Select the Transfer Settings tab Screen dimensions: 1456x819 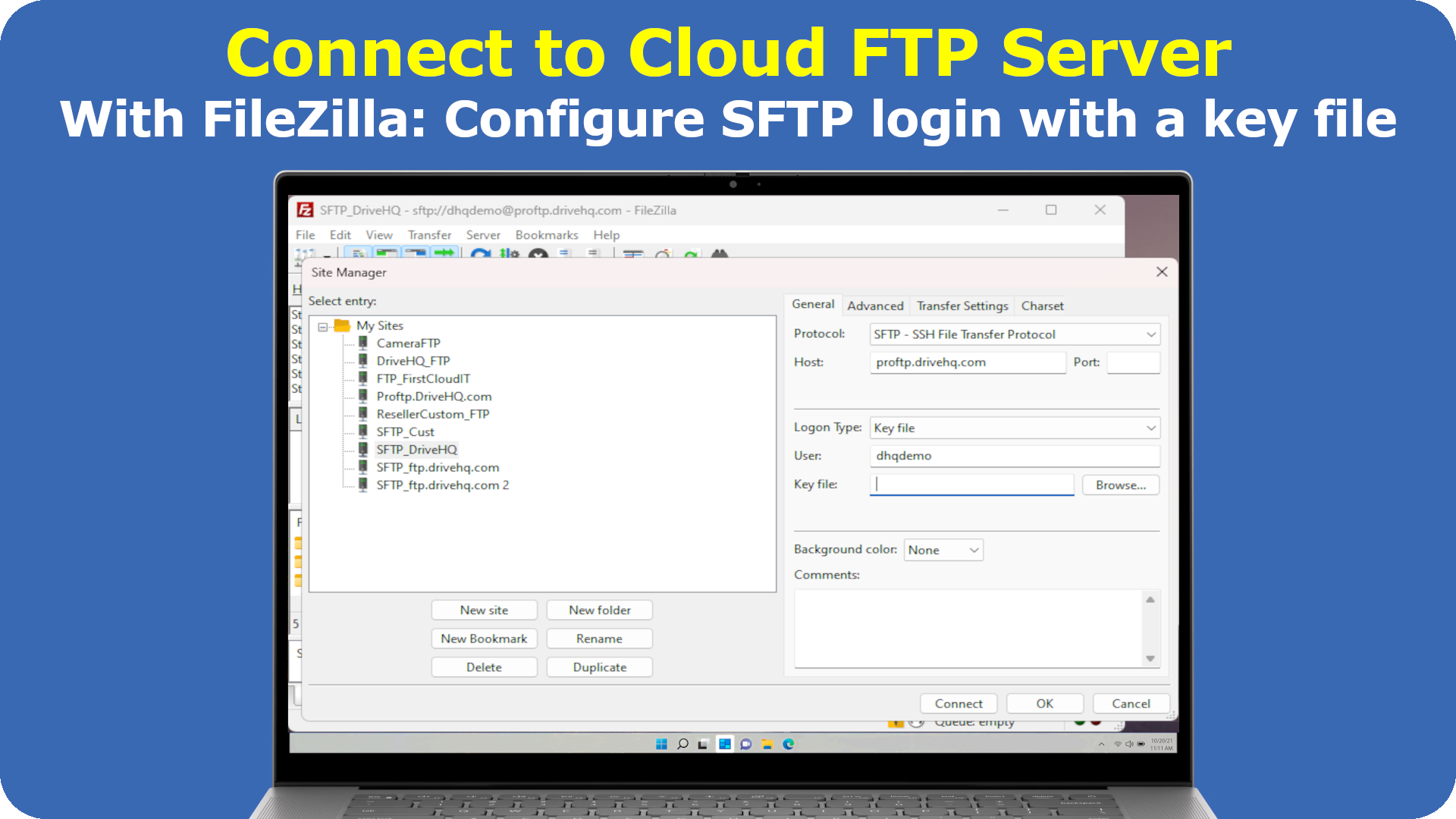(962, 305)
